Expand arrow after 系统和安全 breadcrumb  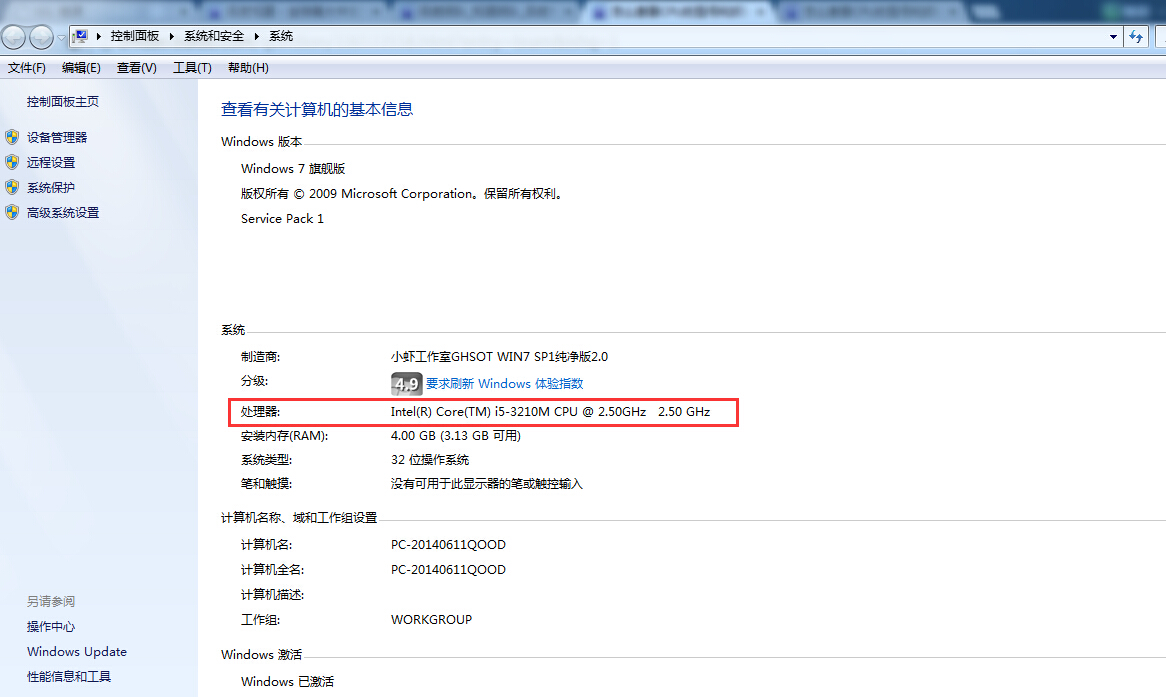[257, 36]
